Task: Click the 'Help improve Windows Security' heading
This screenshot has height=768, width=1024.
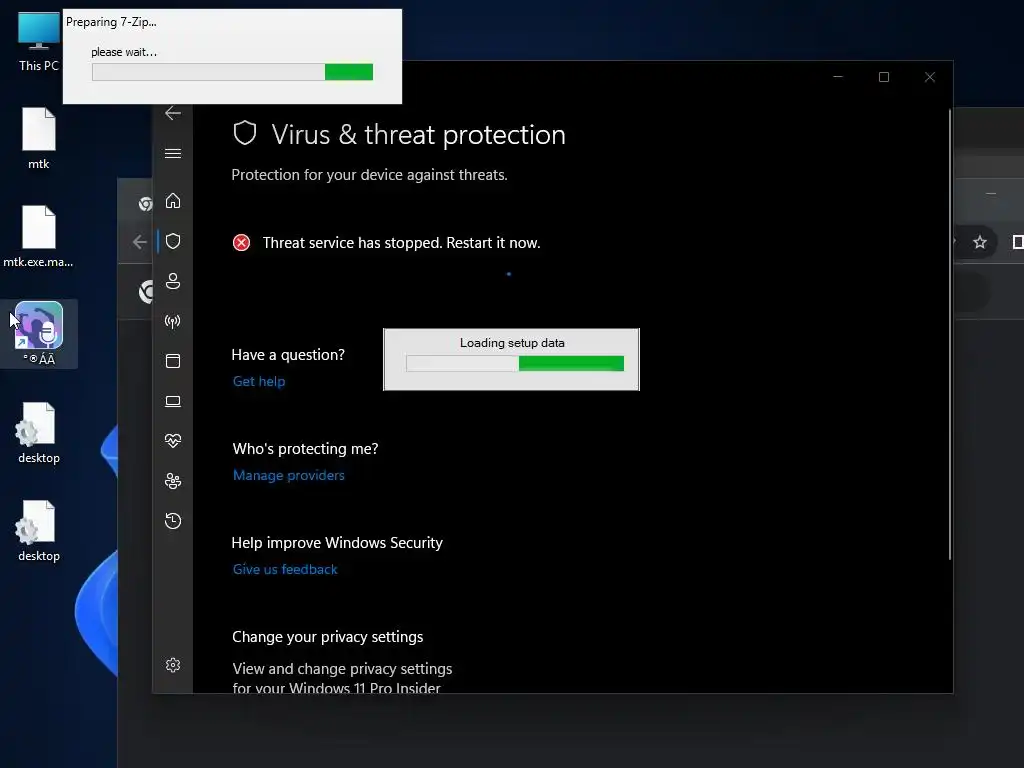Action: click(337, 543)
